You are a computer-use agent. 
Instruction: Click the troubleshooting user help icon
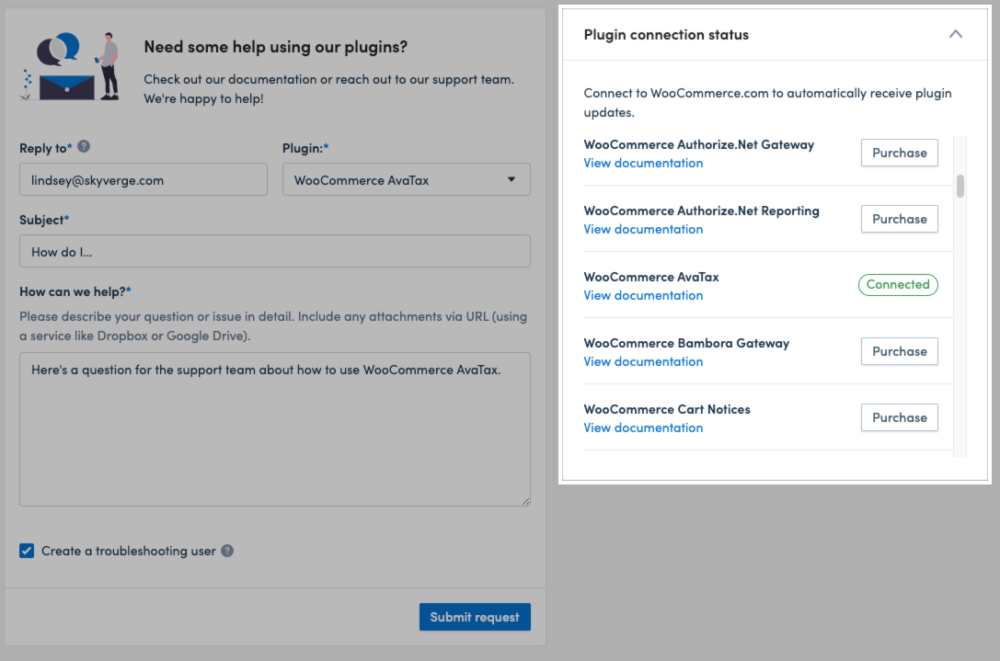227,551
